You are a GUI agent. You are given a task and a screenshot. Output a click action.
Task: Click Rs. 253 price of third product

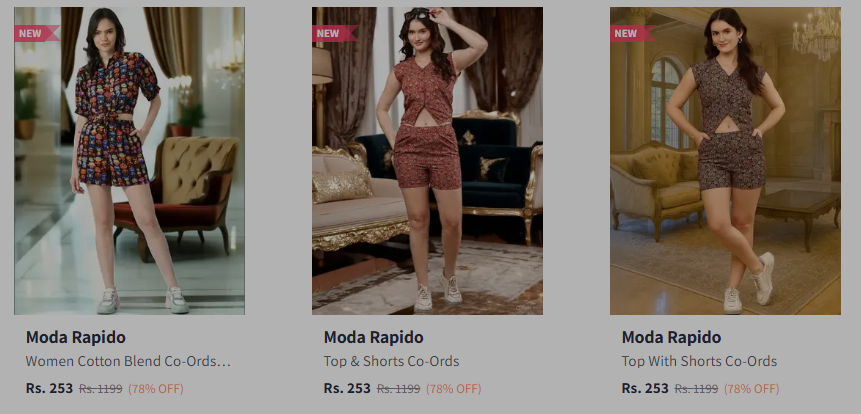(645, 388)
